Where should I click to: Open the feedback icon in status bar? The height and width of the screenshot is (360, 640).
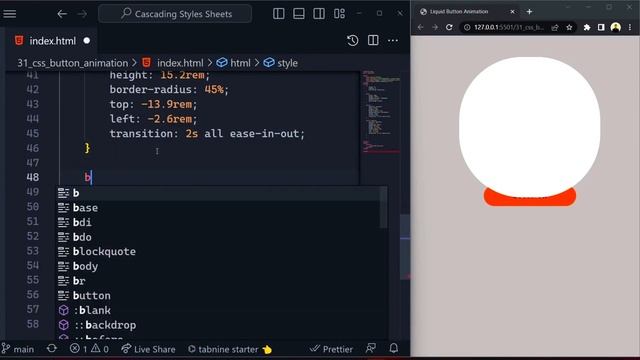pos(371,348)
